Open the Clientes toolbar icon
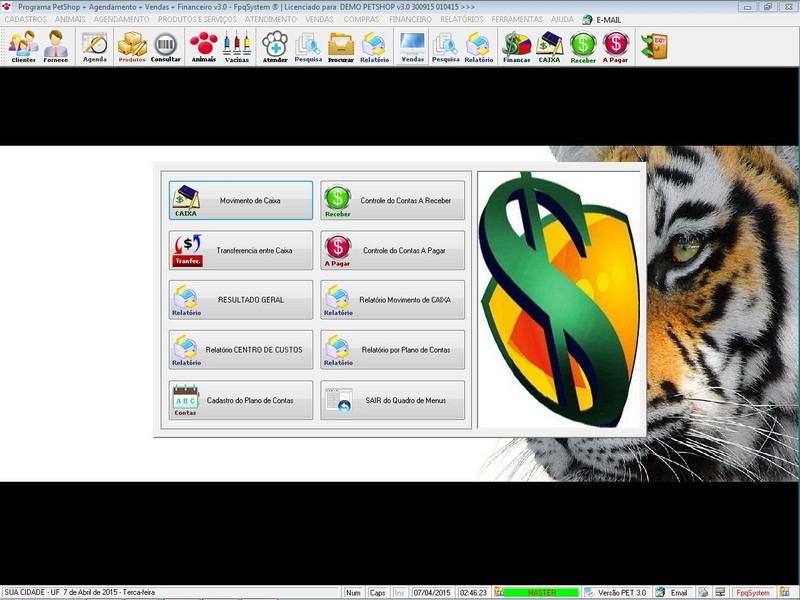The height and width of the screenshot is (600, 800). 24,46
